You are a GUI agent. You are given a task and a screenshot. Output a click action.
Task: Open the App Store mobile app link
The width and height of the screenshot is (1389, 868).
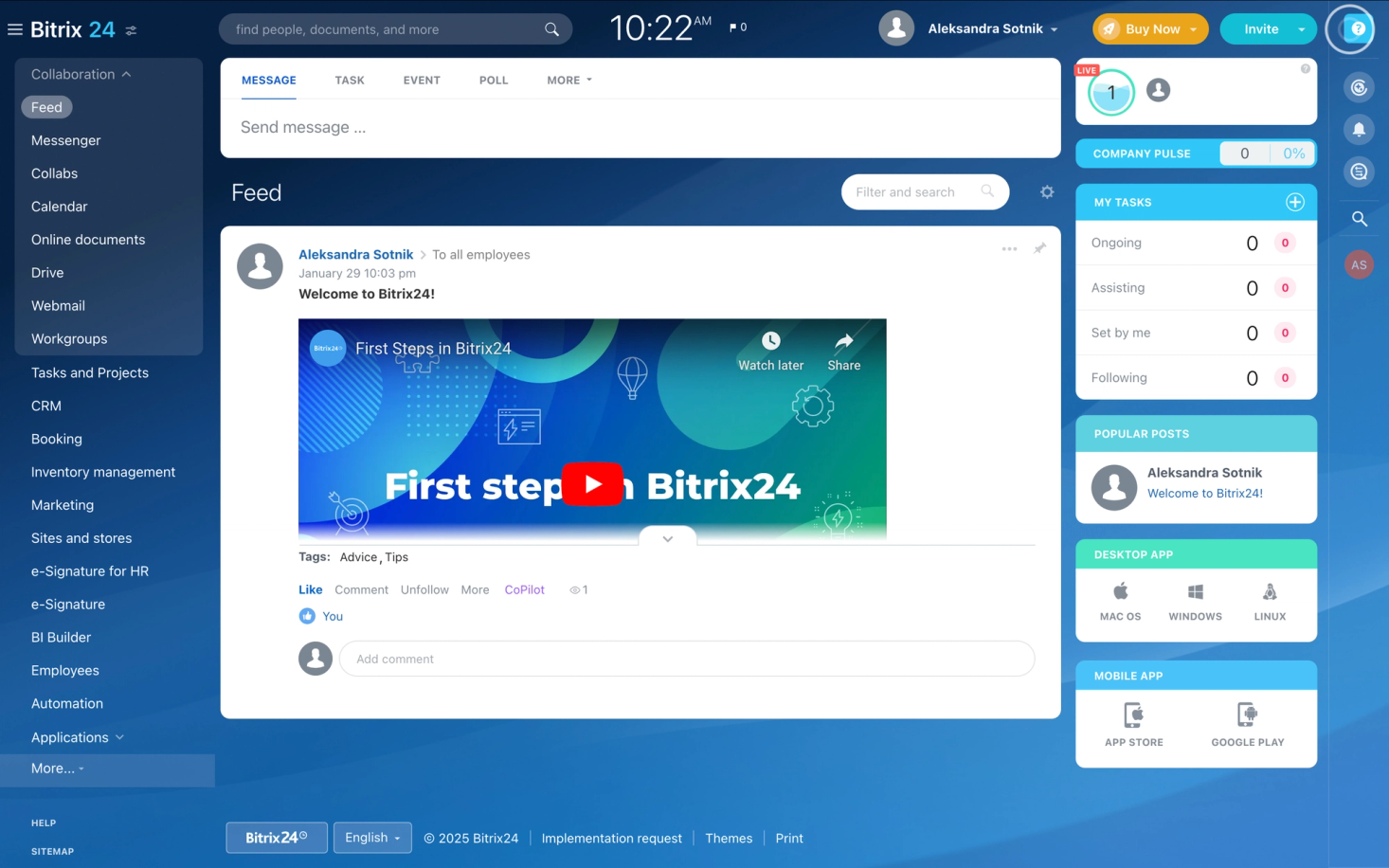pyautogui.click(x=1133, y=725)
